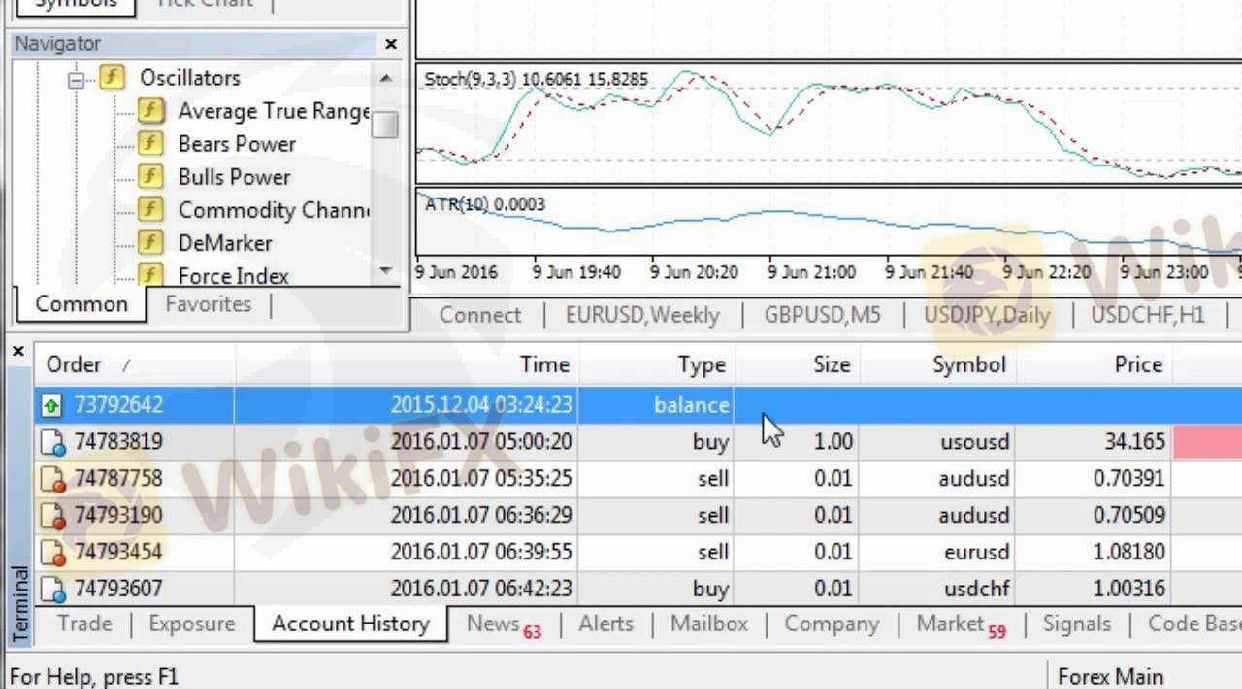Switch to Navigator Favorites tab
Viewport: 1242px width, 689px height.
point(208,304)
